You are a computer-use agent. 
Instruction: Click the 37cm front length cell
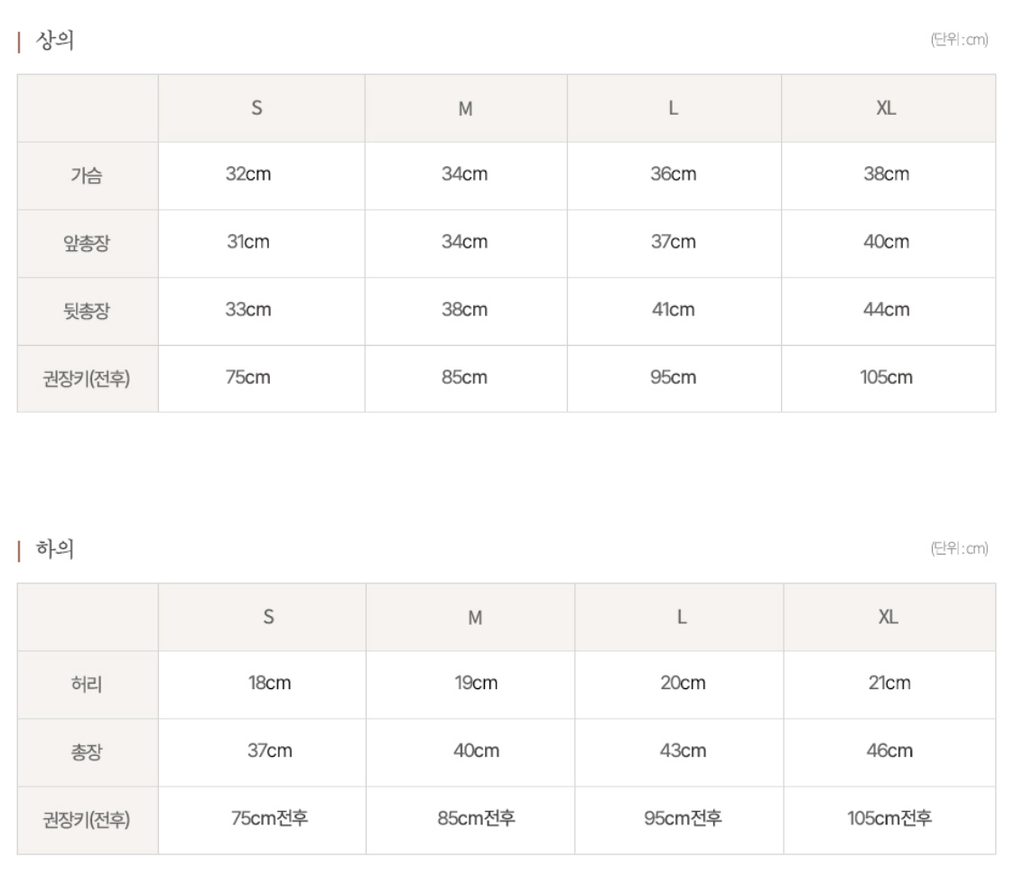point(673,242)
